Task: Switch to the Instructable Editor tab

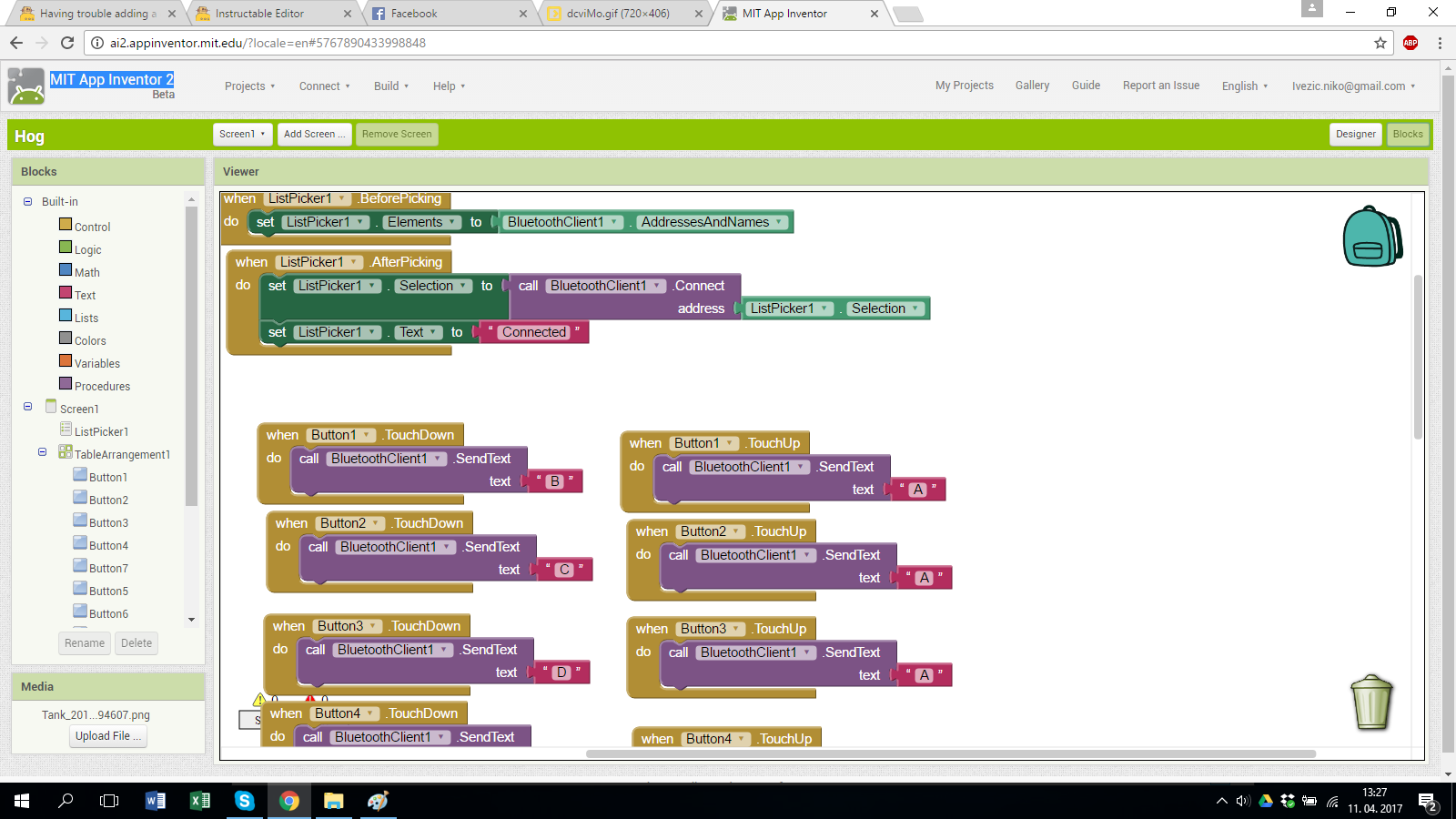Action: 273,14
